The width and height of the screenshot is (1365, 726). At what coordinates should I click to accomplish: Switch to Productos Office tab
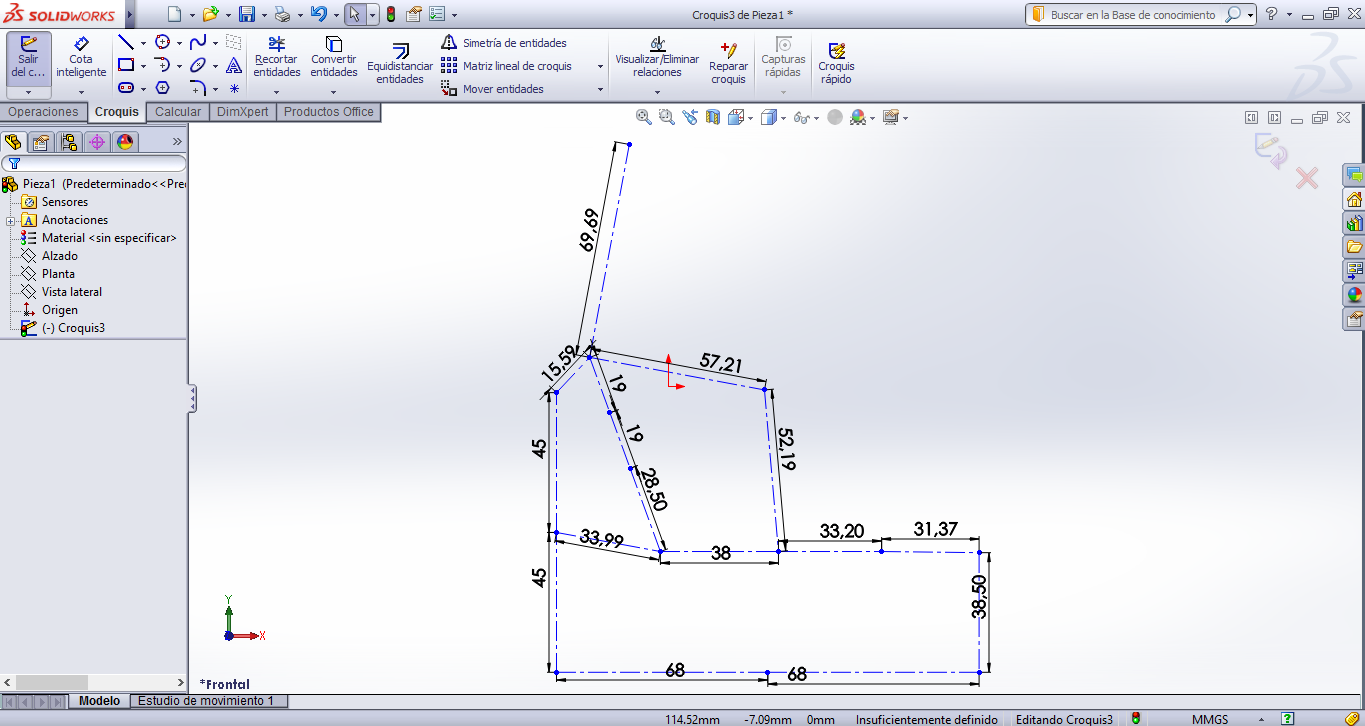329,112
